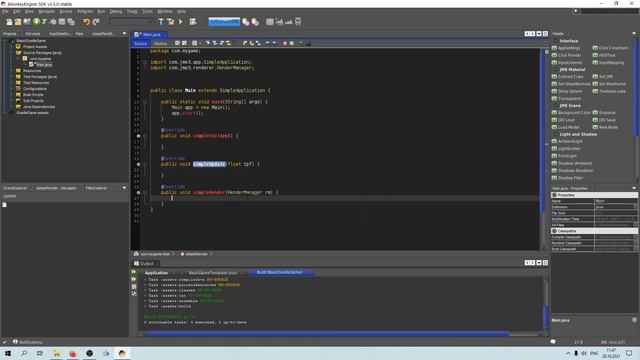Click the second green re-run icon in Output
The image size is (640, 360).
134,279
